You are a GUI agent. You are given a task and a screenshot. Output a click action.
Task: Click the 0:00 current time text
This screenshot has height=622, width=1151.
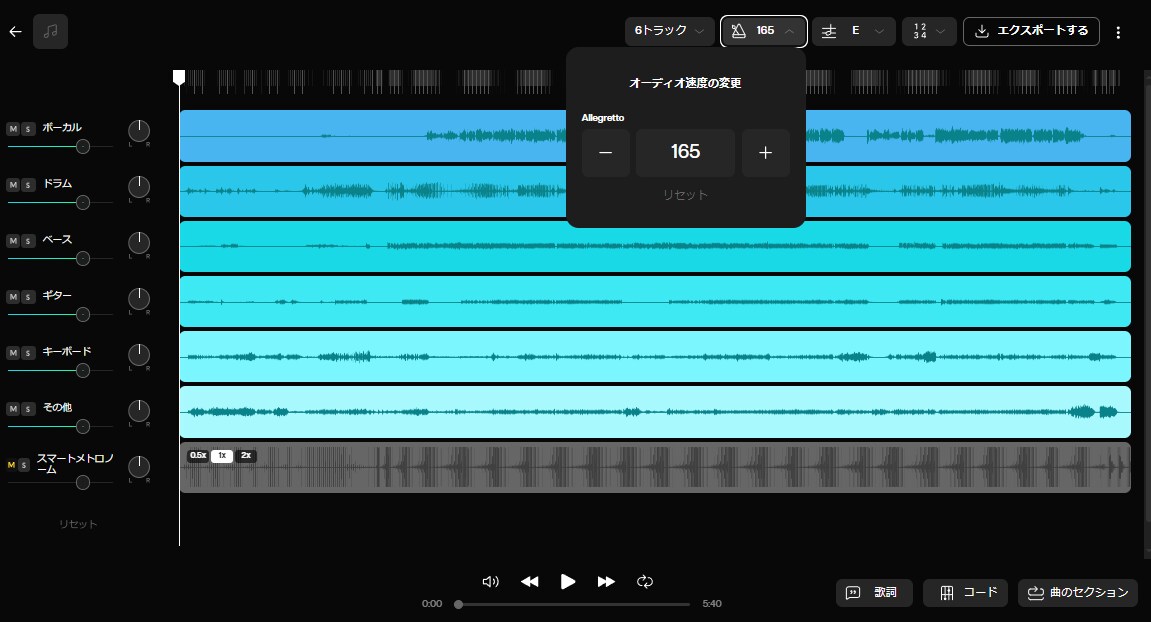pyautogui.click(x=432, y=604)
